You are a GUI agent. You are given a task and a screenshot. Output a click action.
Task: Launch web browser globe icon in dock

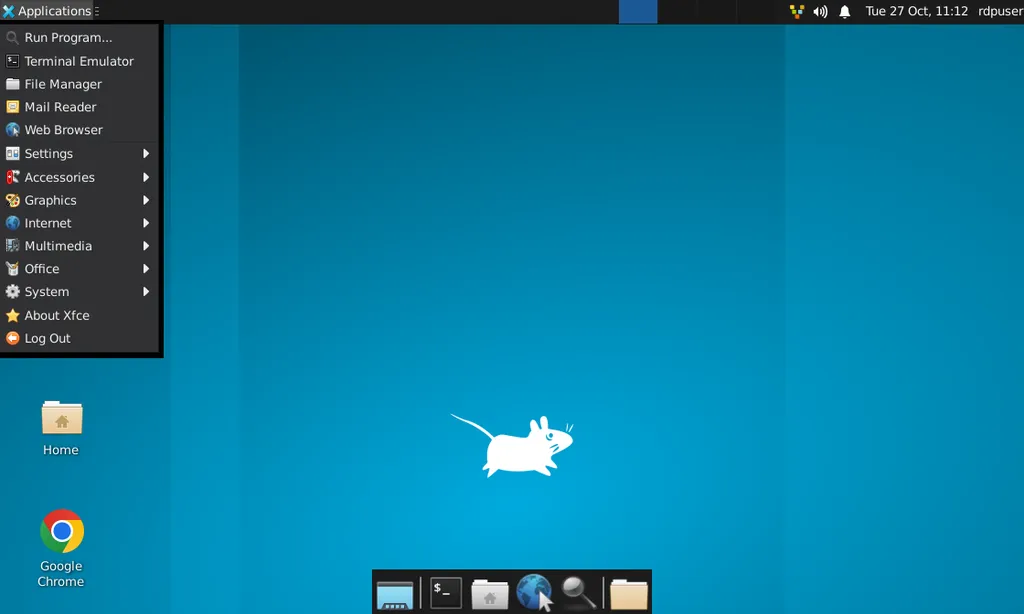click(x=534, y=592)
